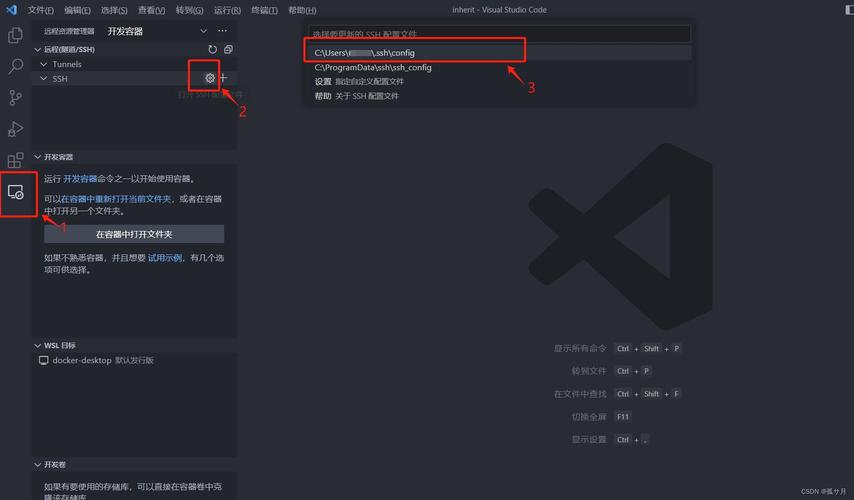The height and width of the screenshot is (500, 854).
Task: Follow the 开发容器 command link
Action: (80, 179)
